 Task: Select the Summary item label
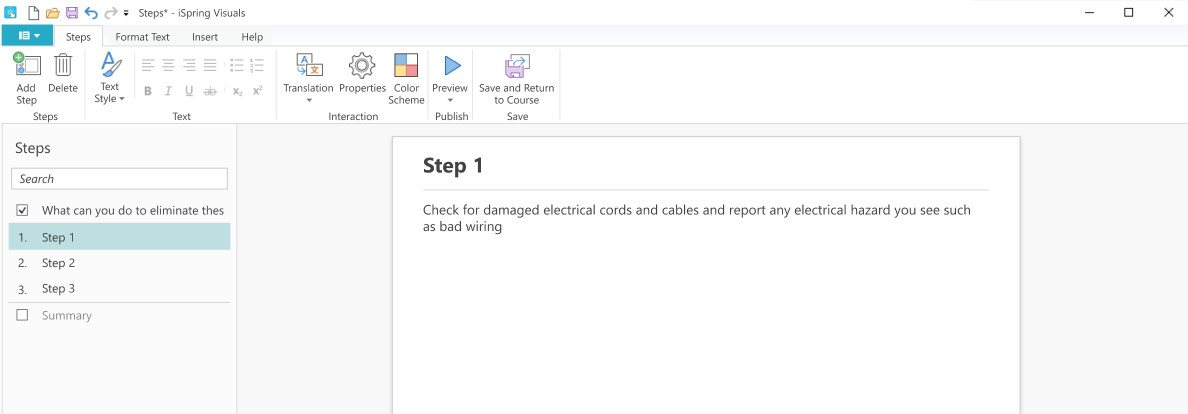tap(67, 315)
